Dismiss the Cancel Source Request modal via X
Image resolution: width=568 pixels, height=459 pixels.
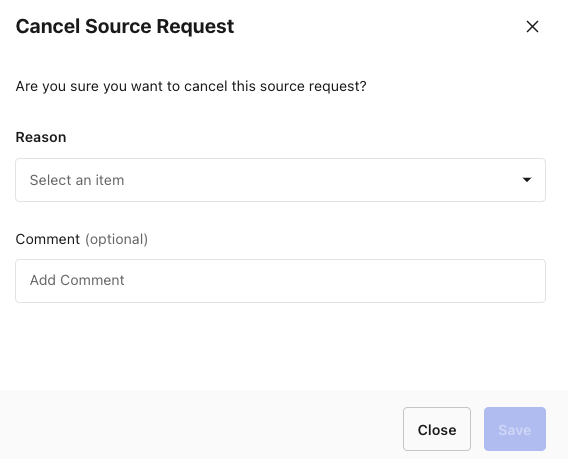click(532, 26)
